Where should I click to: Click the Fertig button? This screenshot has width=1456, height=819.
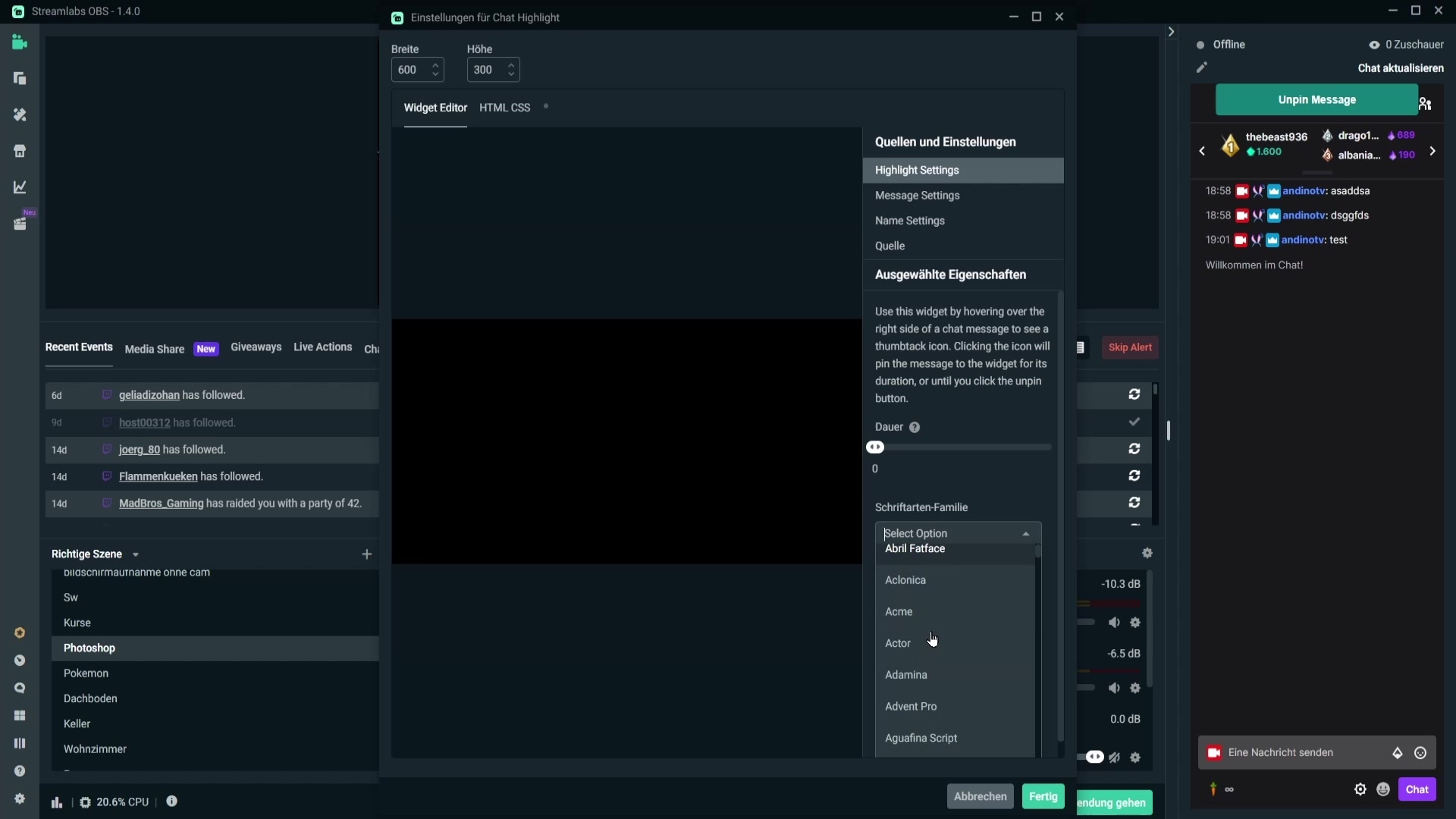pyautogui.click(x=1043, y=796)
